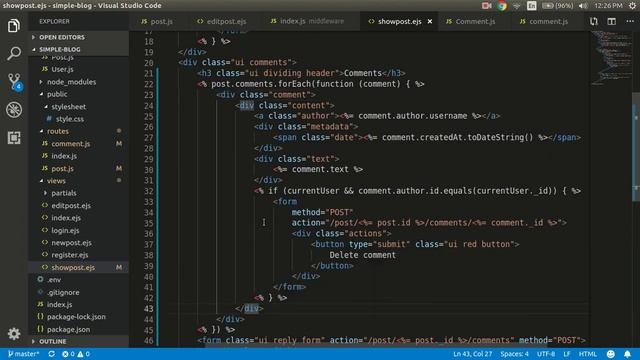Open the Explorer view in activity bar
Image resolution: width=640 pixels, height=360 pixels.
point(14,26)
